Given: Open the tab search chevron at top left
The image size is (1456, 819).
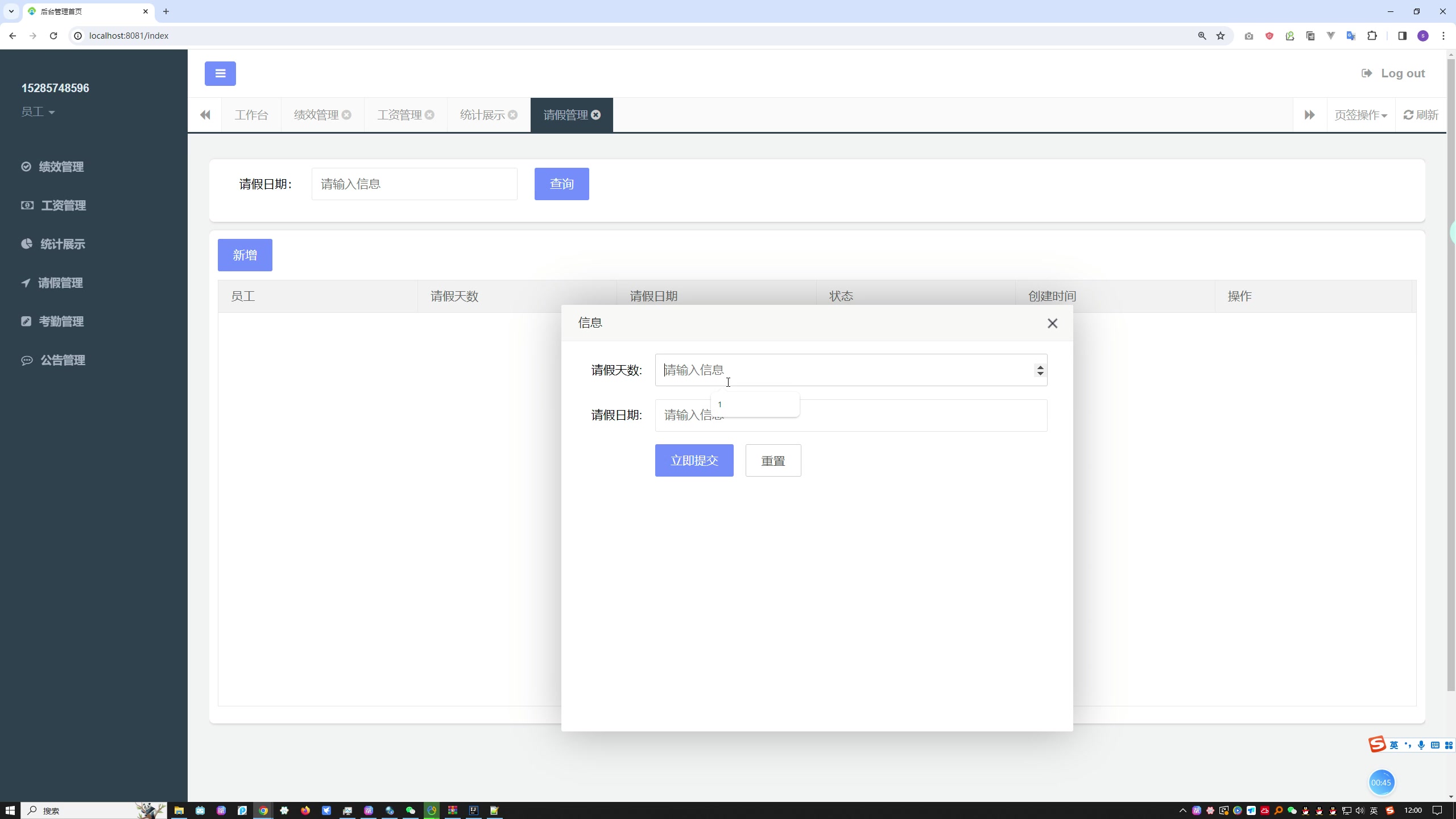Looking at the screenshot, I should pyautogui.click(x=11, y=11).
